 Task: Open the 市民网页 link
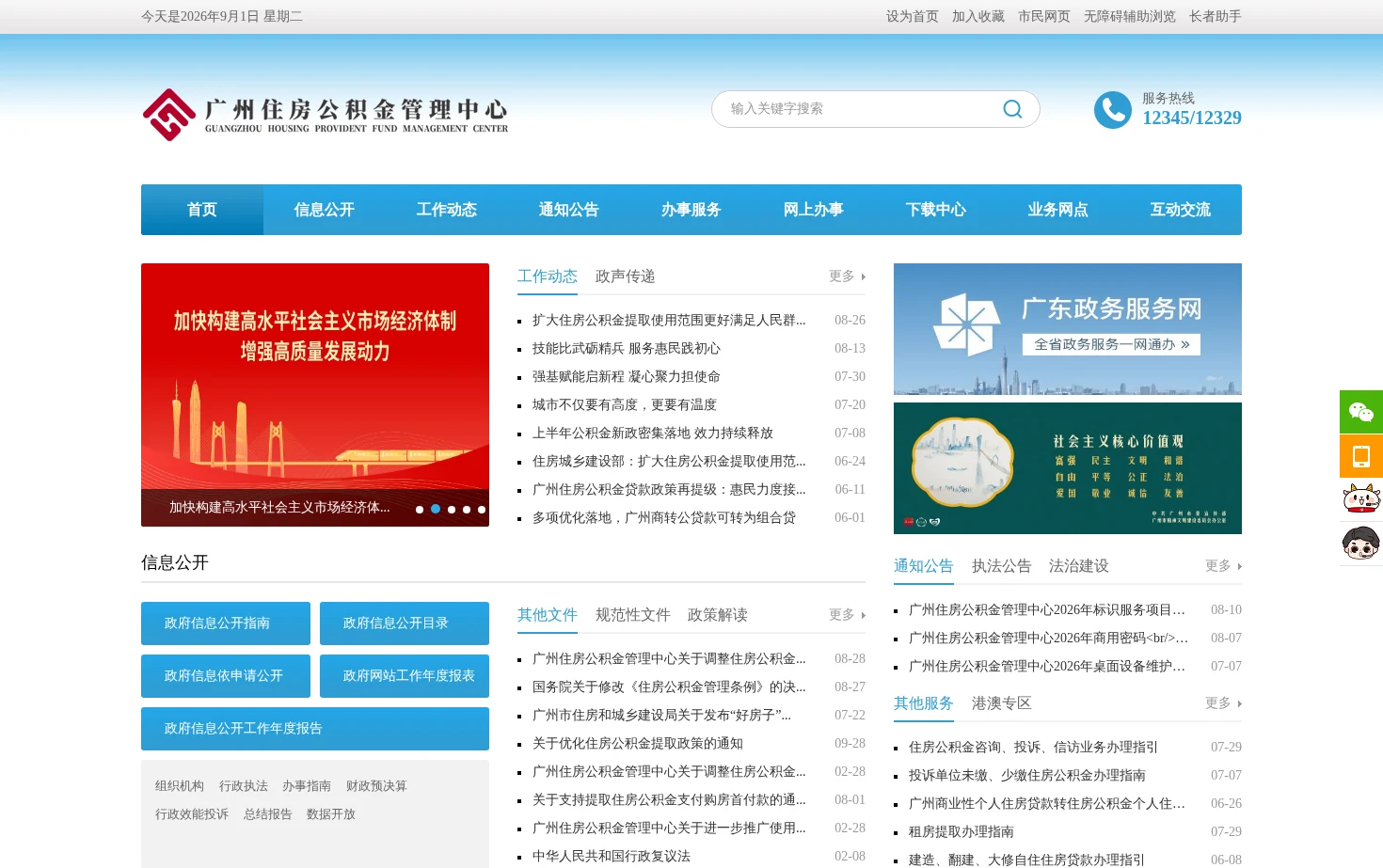1044,17
